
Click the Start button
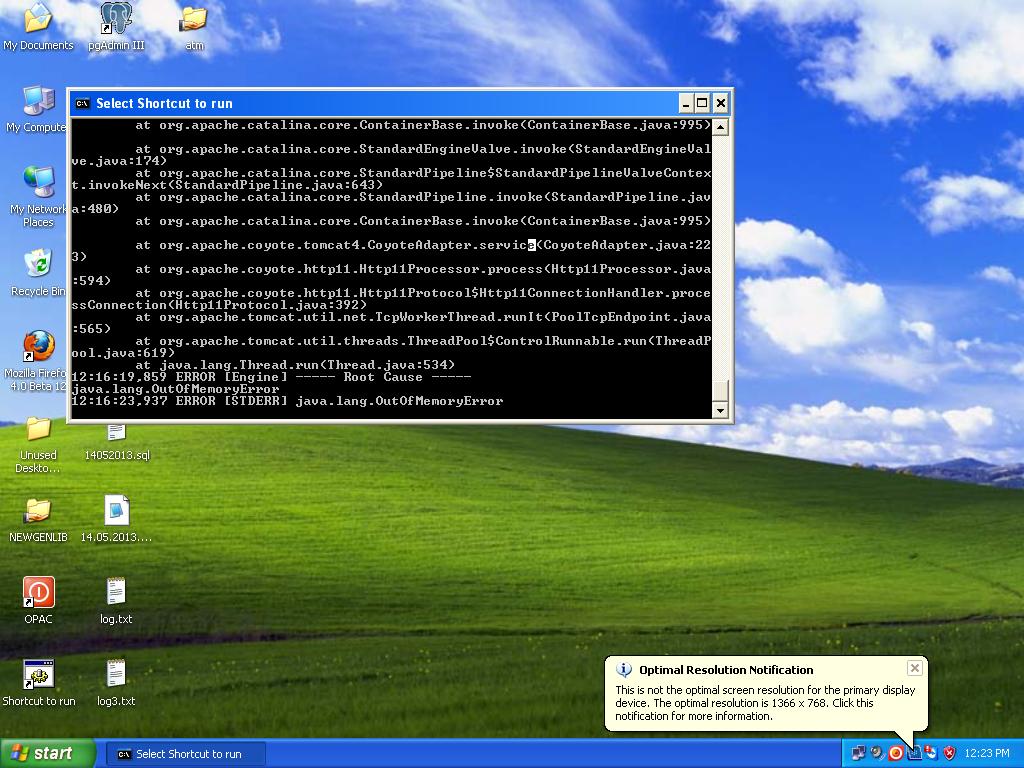48,753
